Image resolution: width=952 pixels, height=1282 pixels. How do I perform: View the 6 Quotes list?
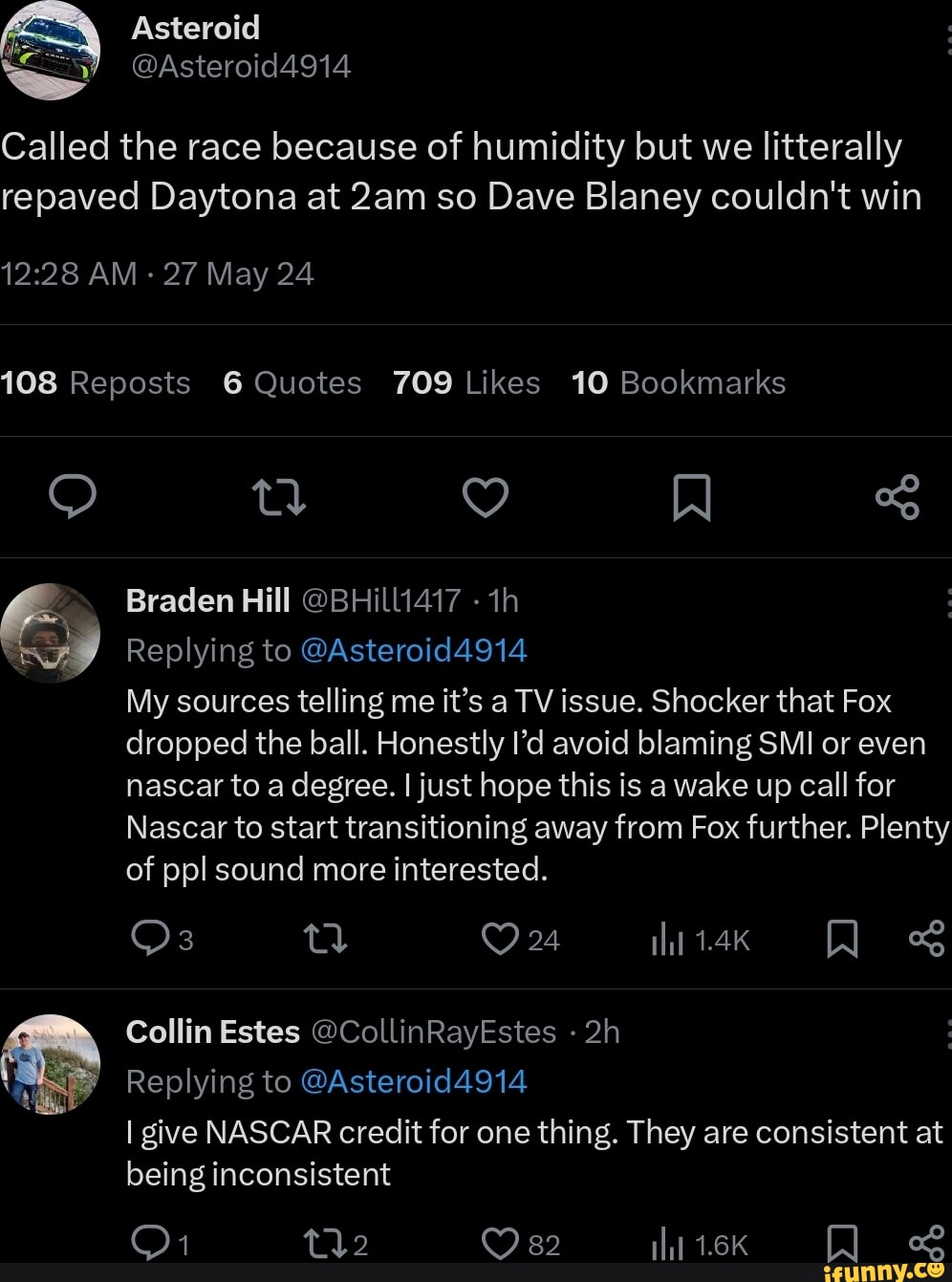pos(292,383)
